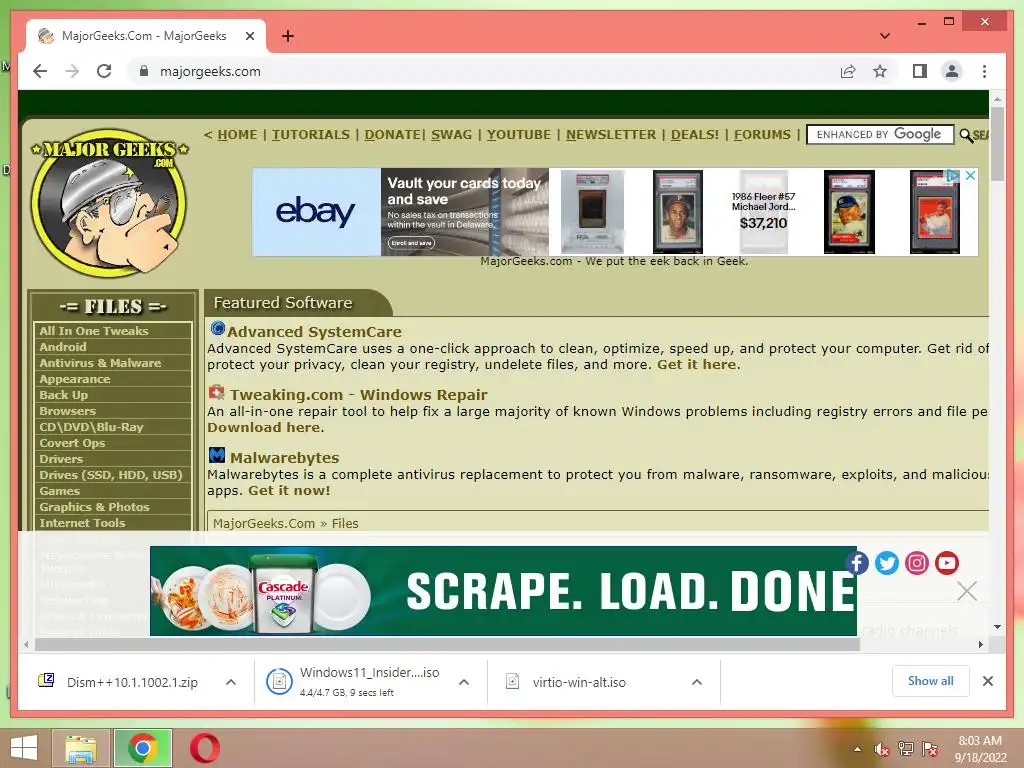Open DONATE in site navigation

(392, 135)
